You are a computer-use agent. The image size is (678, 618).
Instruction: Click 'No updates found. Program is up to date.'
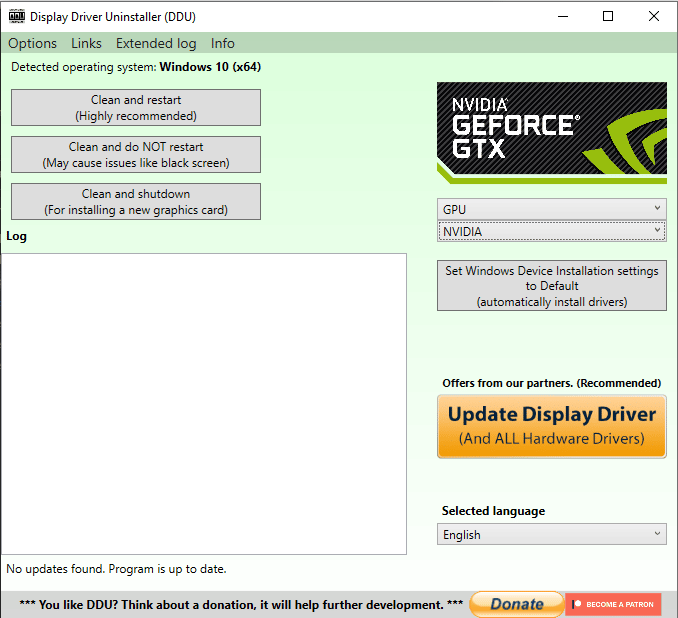coord(116,569)
